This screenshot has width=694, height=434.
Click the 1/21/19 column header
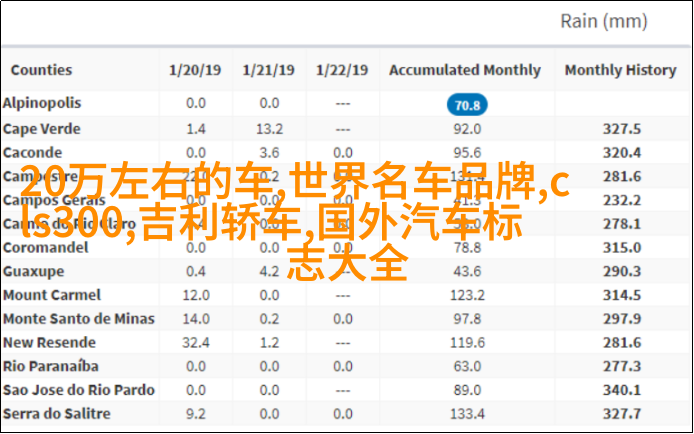tap(269, 70)
